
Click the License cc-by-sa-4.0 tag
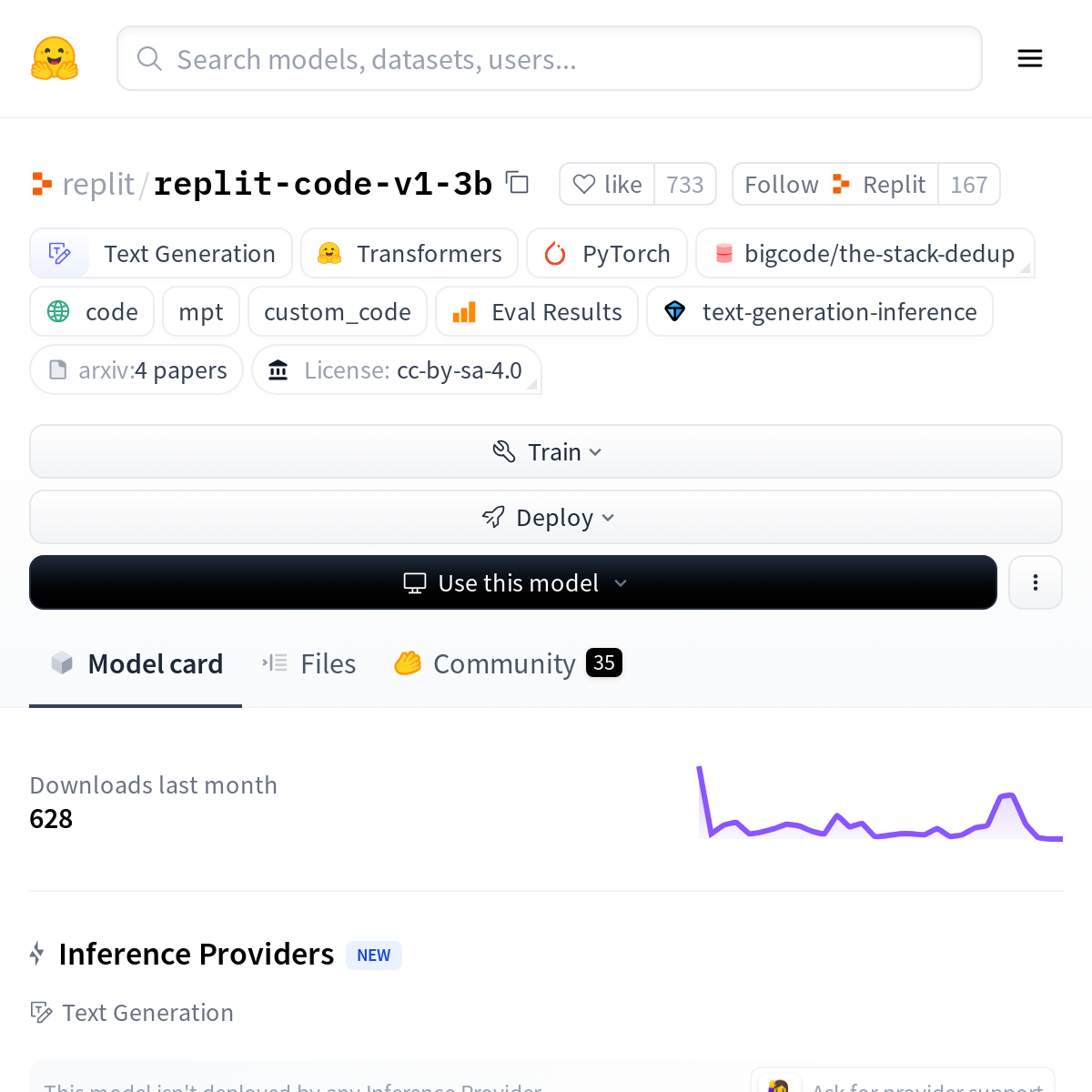point(397,370)
